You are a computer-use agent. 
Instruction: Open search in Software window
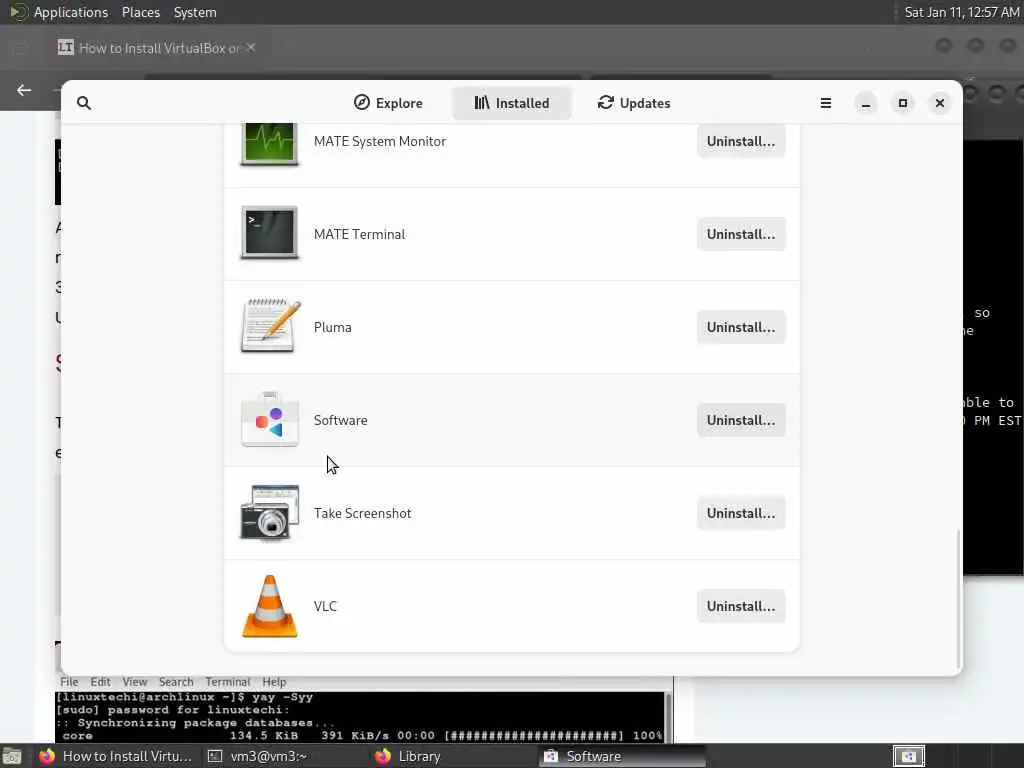tap(84, 103)
